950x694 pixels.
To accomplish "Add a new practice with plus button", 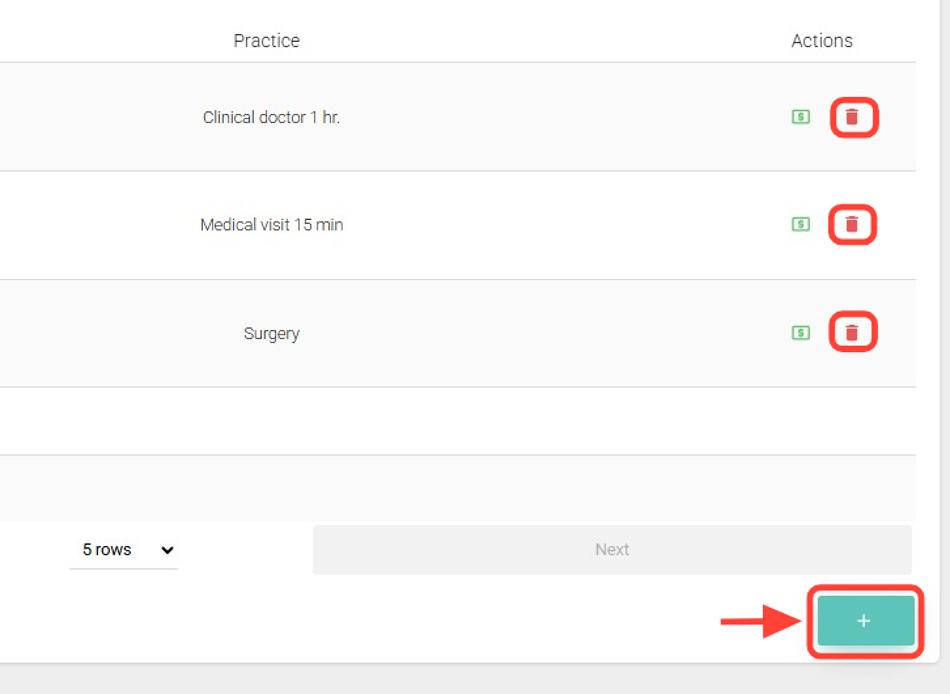I will pyautogui.click(x=865, y=621).
